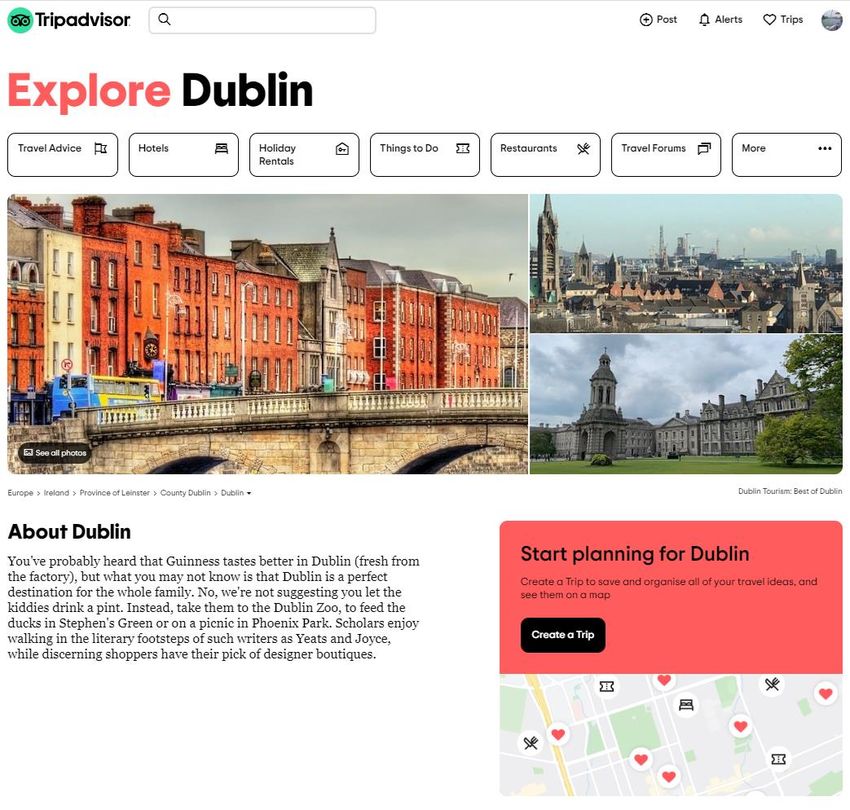Open Province of Leinster breadcrumb

tap(114, 493)
